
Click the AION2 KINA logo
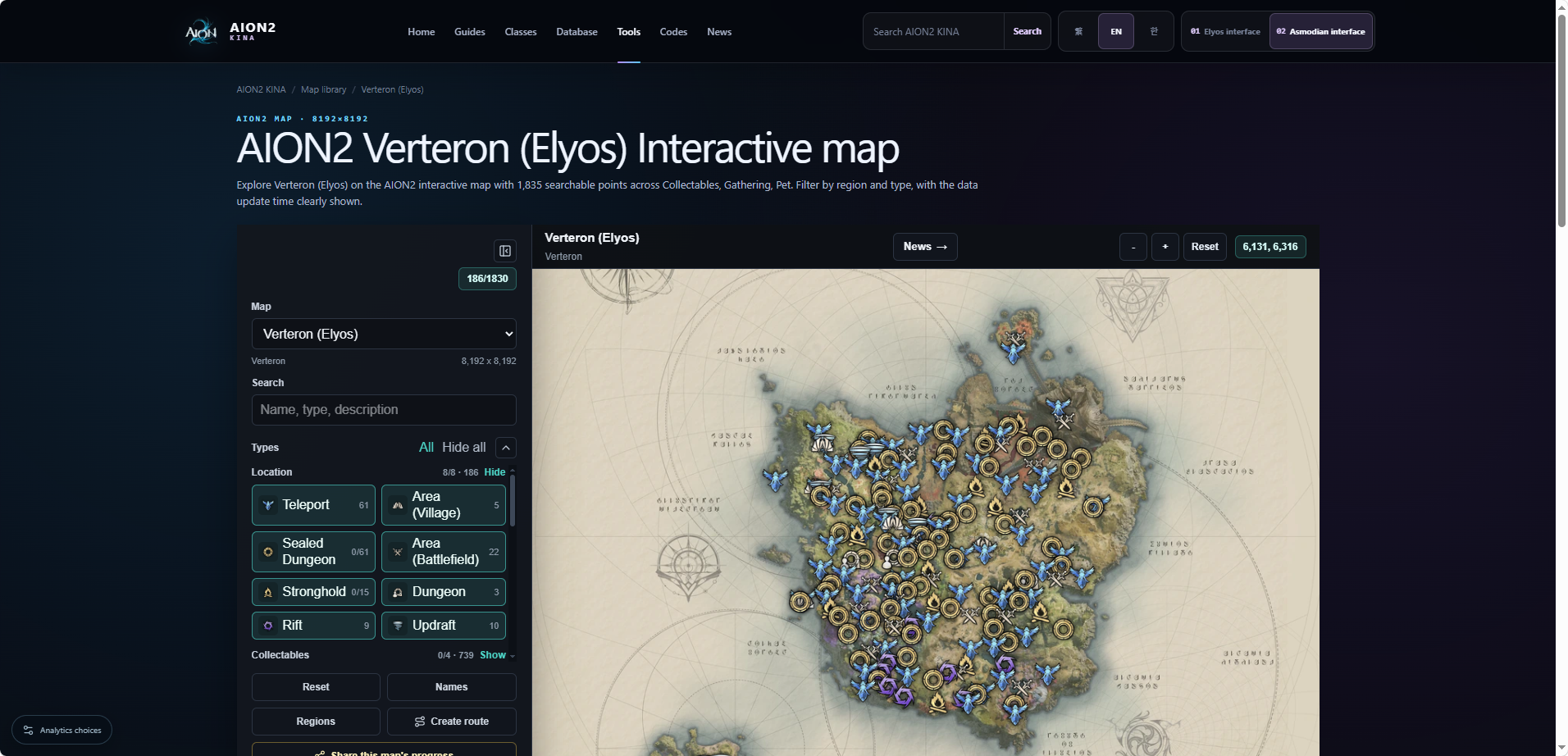click(x=230, y=31)
